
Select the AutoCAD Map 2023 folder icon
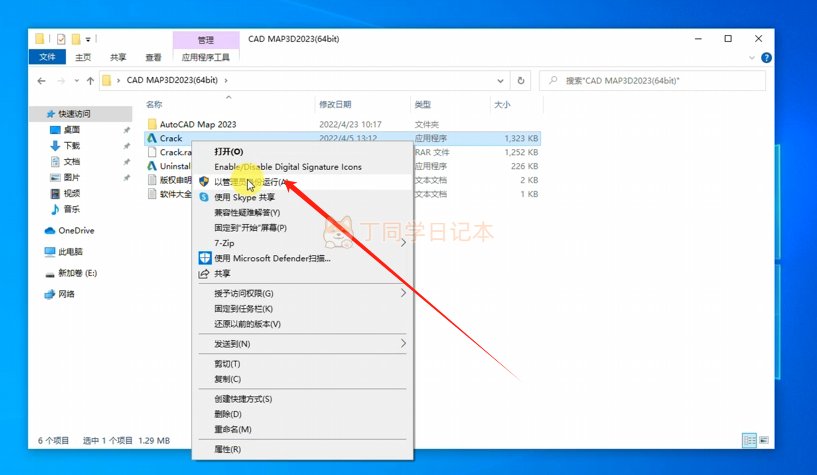[152, 124]
